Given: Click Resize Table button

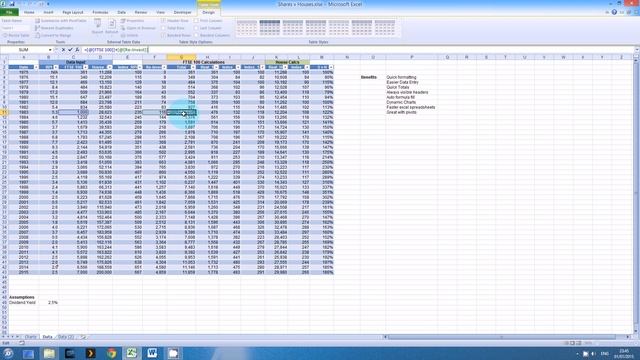Looking at the screenshot, I should click(16, 36).
